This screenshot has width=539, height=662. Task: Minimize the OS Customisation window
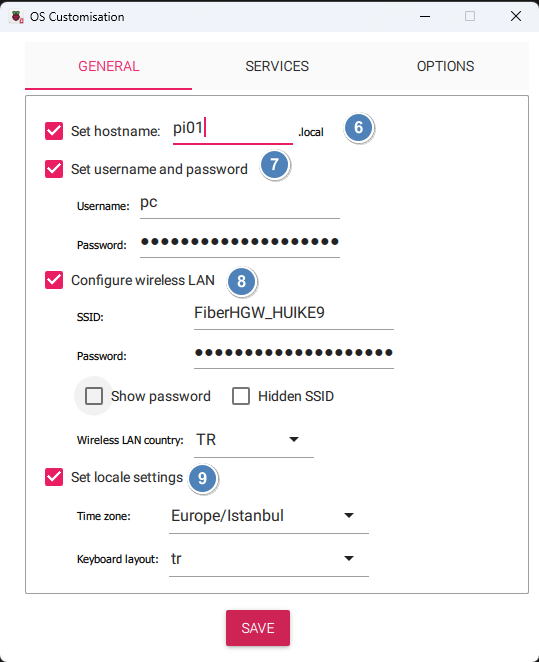425,16
